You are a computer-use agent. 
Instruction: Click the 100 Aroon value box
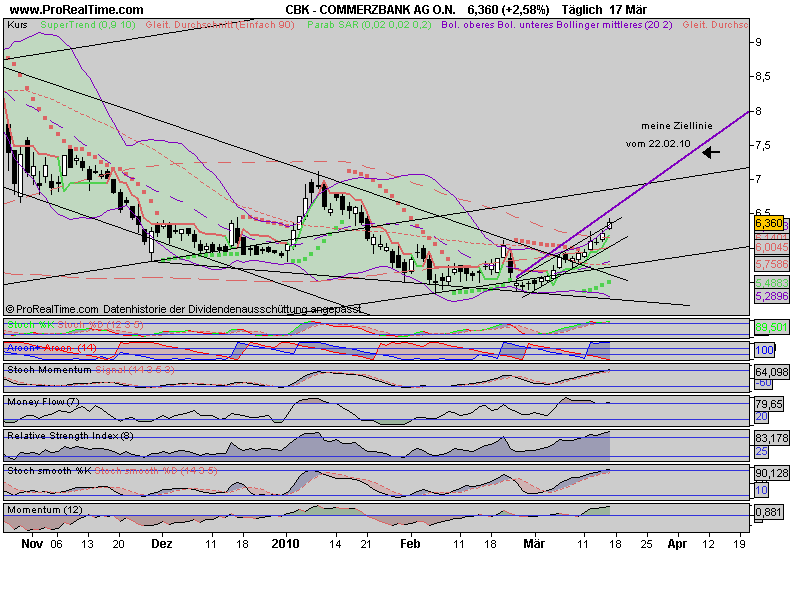pyautogui.click(x=764, y=350)
